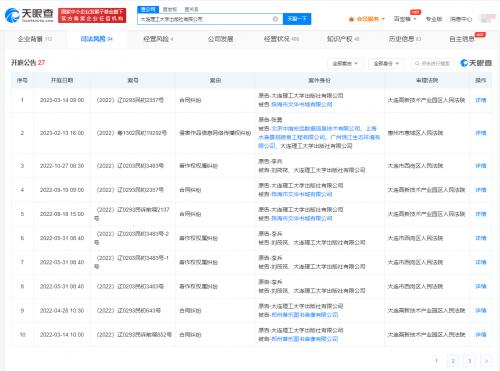500x371 pixels.
Task: Open 详情 for row 6
Action: (480, 238)
